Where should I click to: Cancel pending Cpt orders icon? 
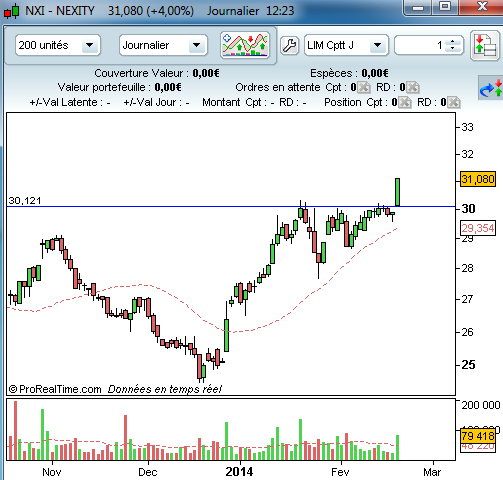point(364,88)
